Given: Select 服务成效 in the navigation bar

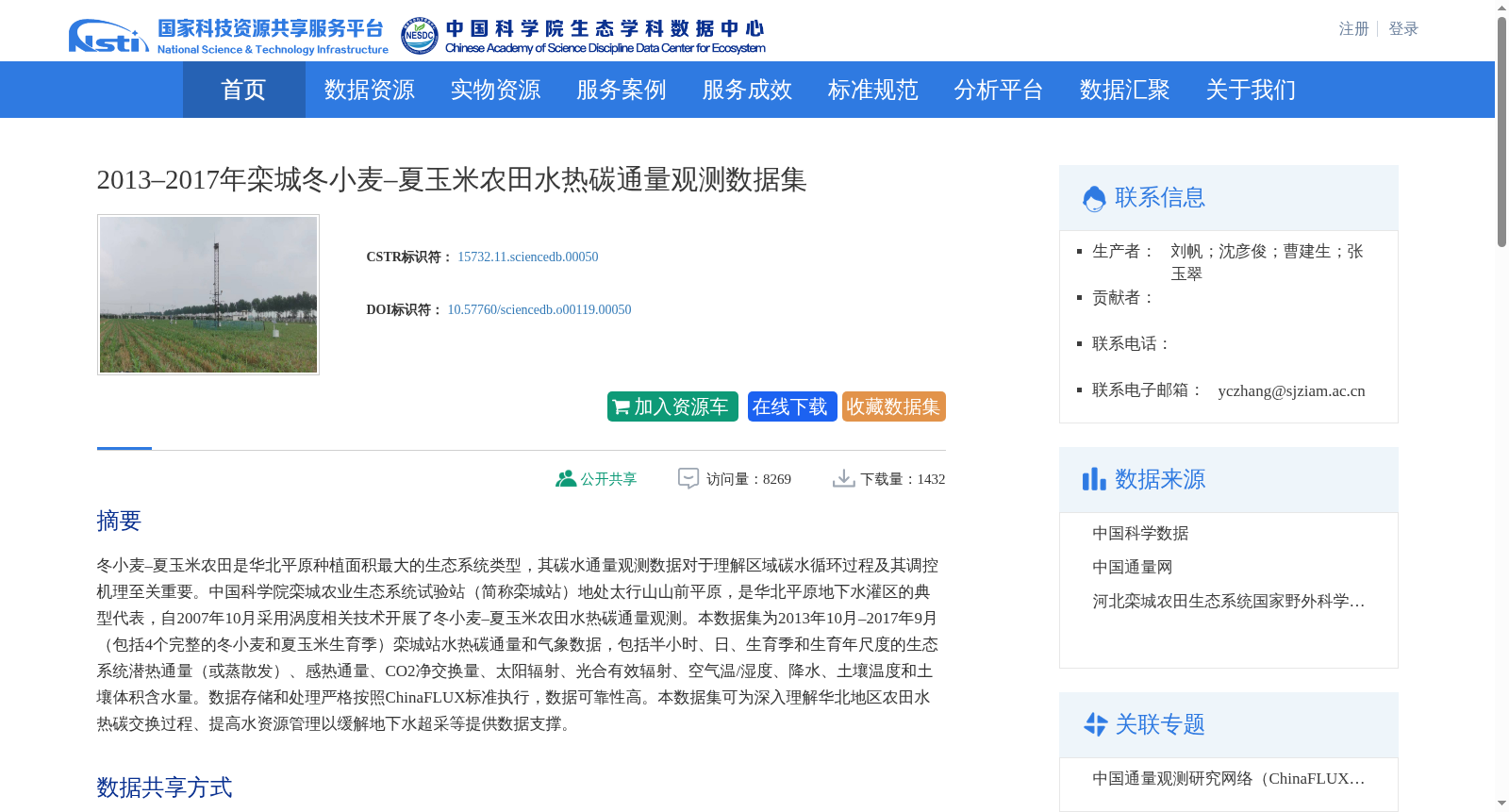Looking at the screenshot, I should (747, 90).
